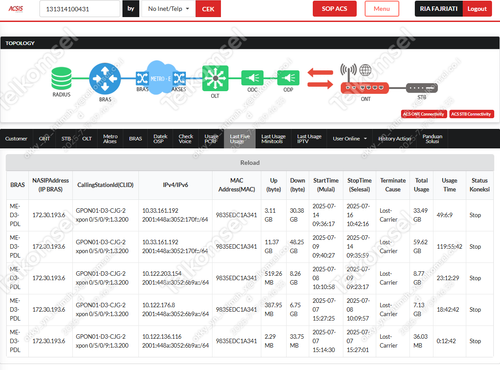Open the Check Voice tab
This screenshot has width=500, height=370.
point(185,138)
